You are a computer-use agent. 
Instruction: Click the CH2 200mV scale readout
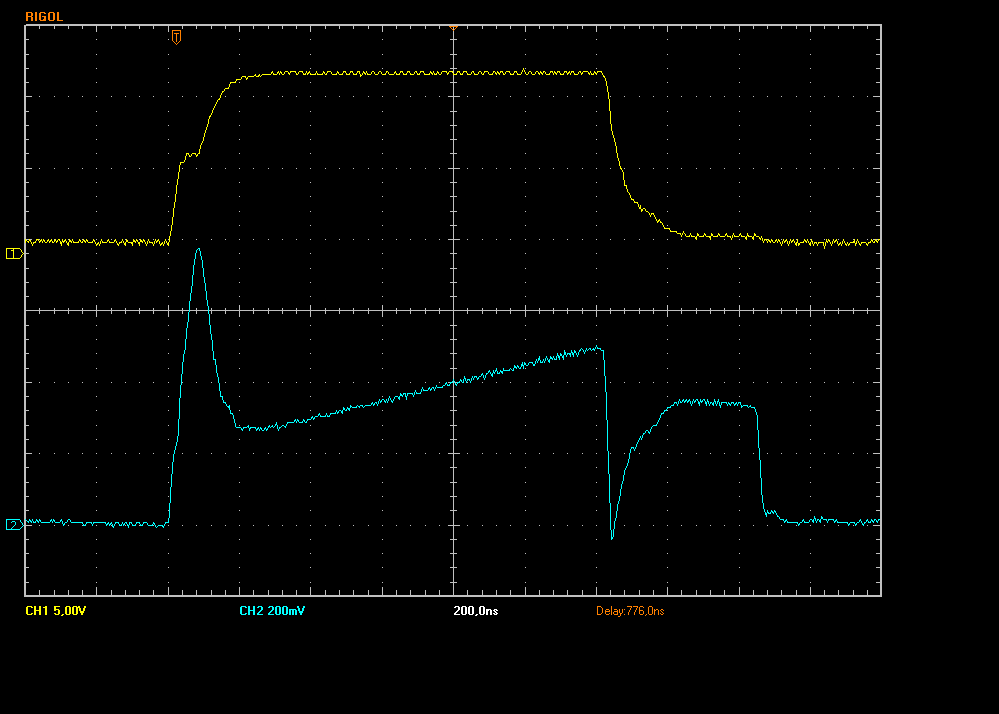coord(272,611)
